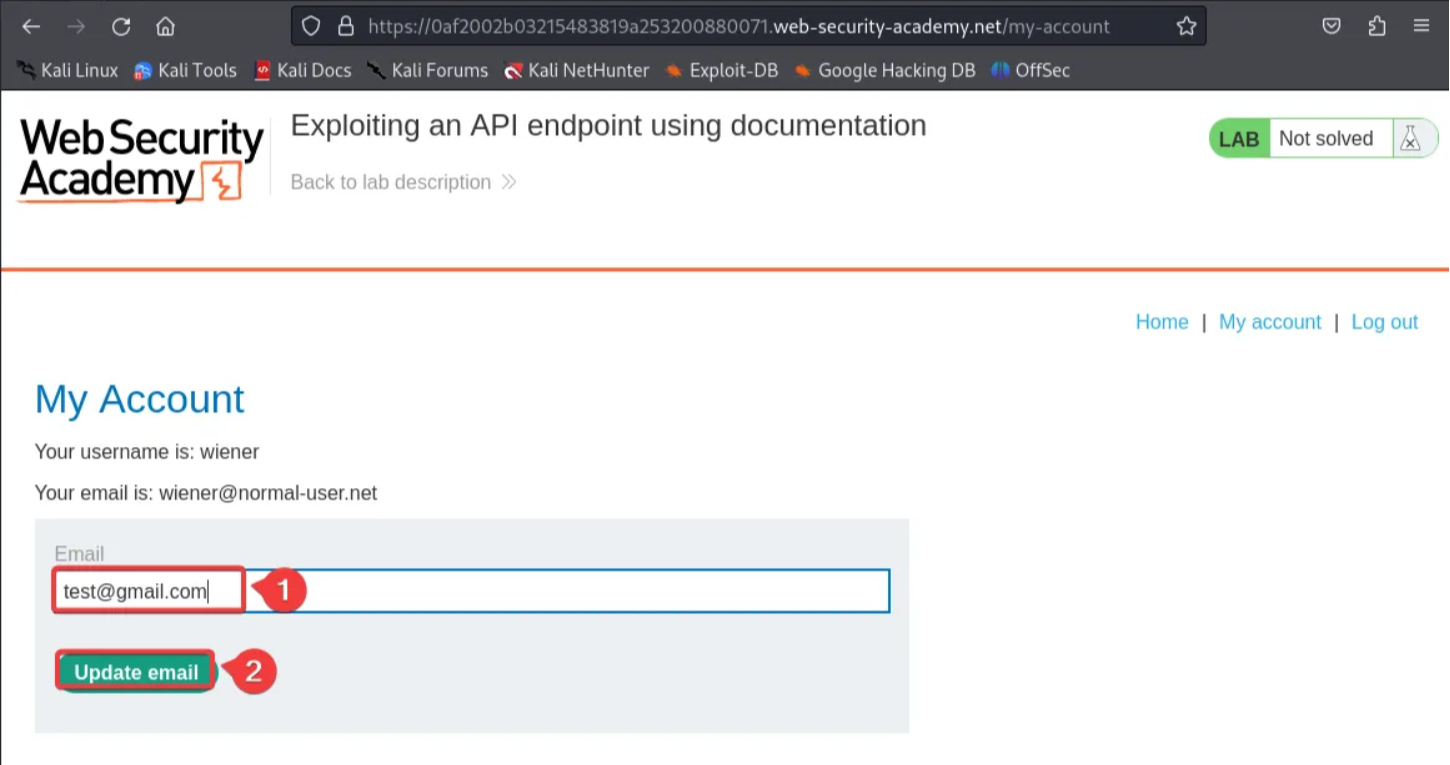This screenshot has height=765, width=1450.
Task: Open the My account link
Action: 1270,322
